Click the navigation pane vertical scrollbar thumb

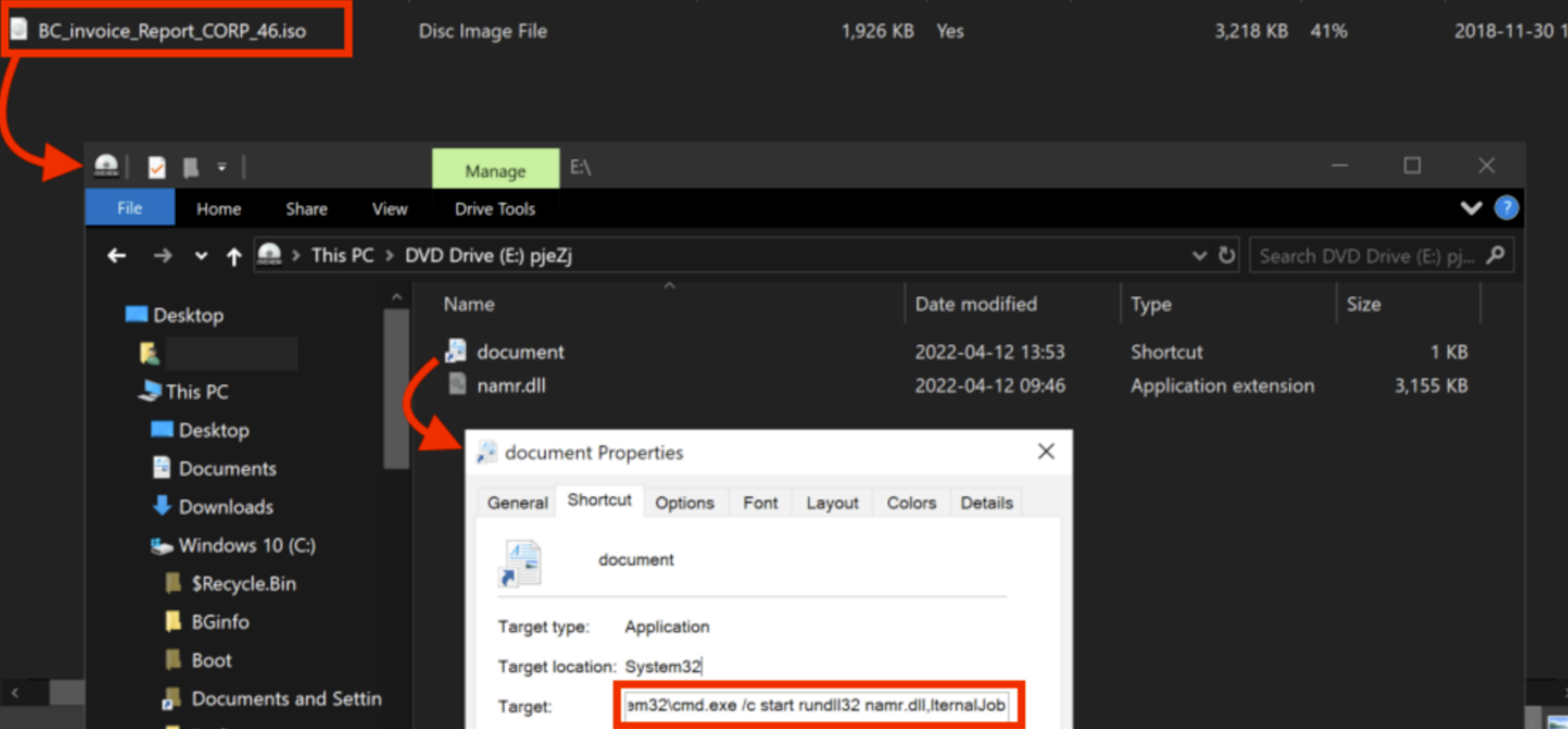(x=396, y=388)
